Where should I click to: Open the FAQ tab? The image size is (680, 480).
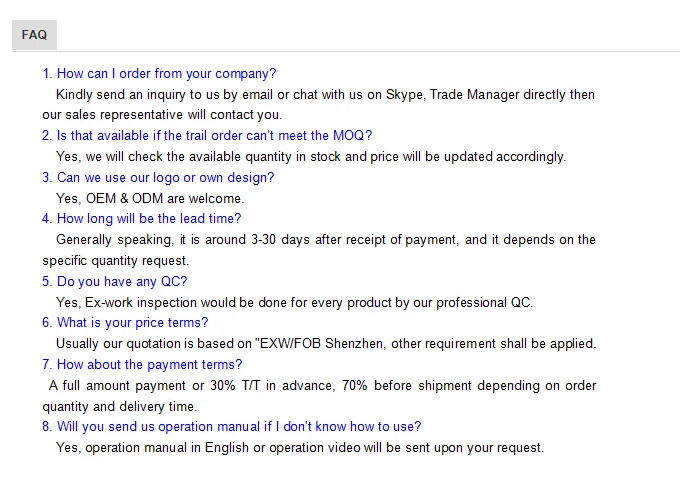click(34, 35)
